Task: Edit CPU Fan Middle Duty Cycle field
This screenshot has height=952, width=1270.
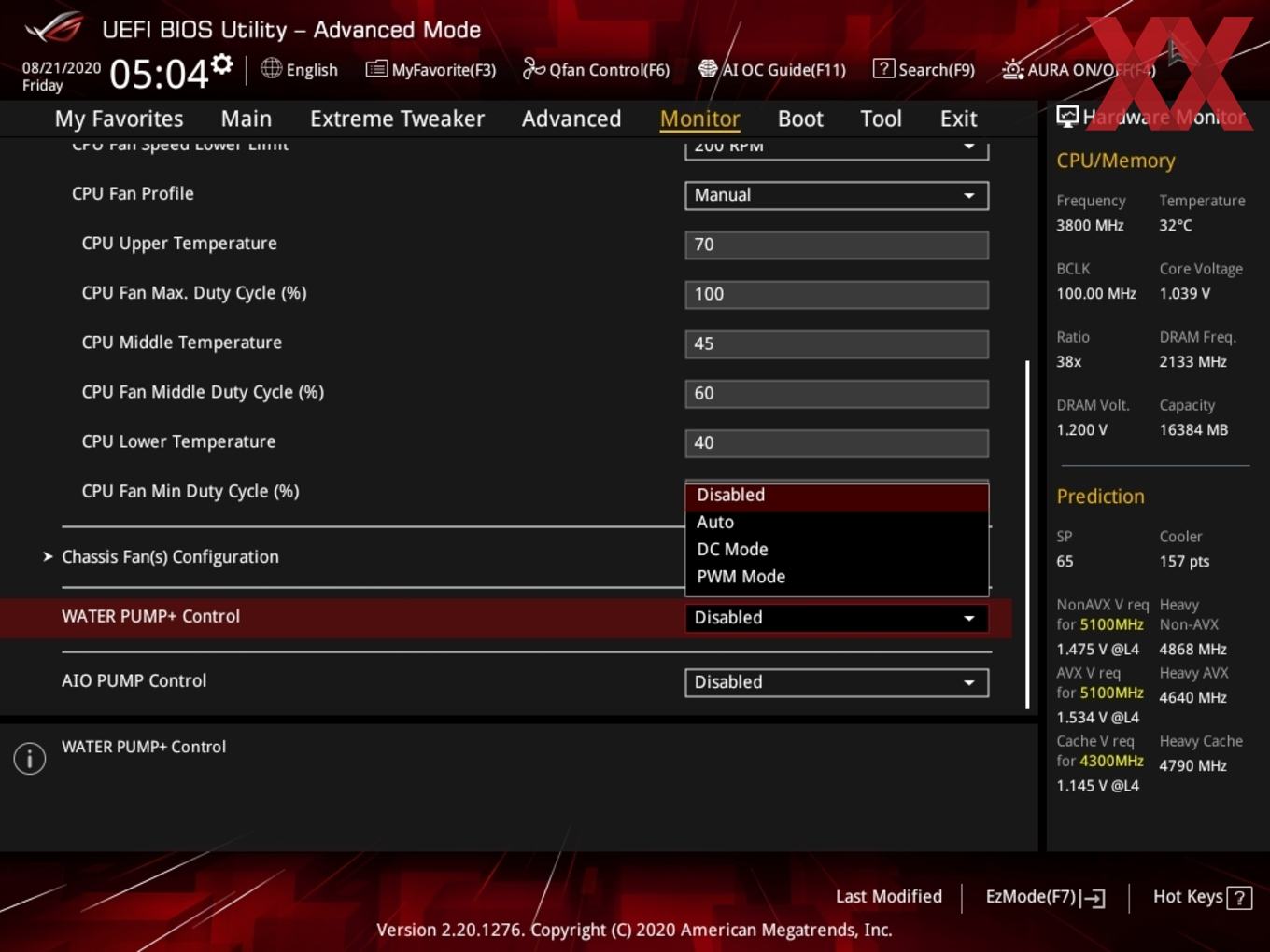Action: (x=837, y=393)
